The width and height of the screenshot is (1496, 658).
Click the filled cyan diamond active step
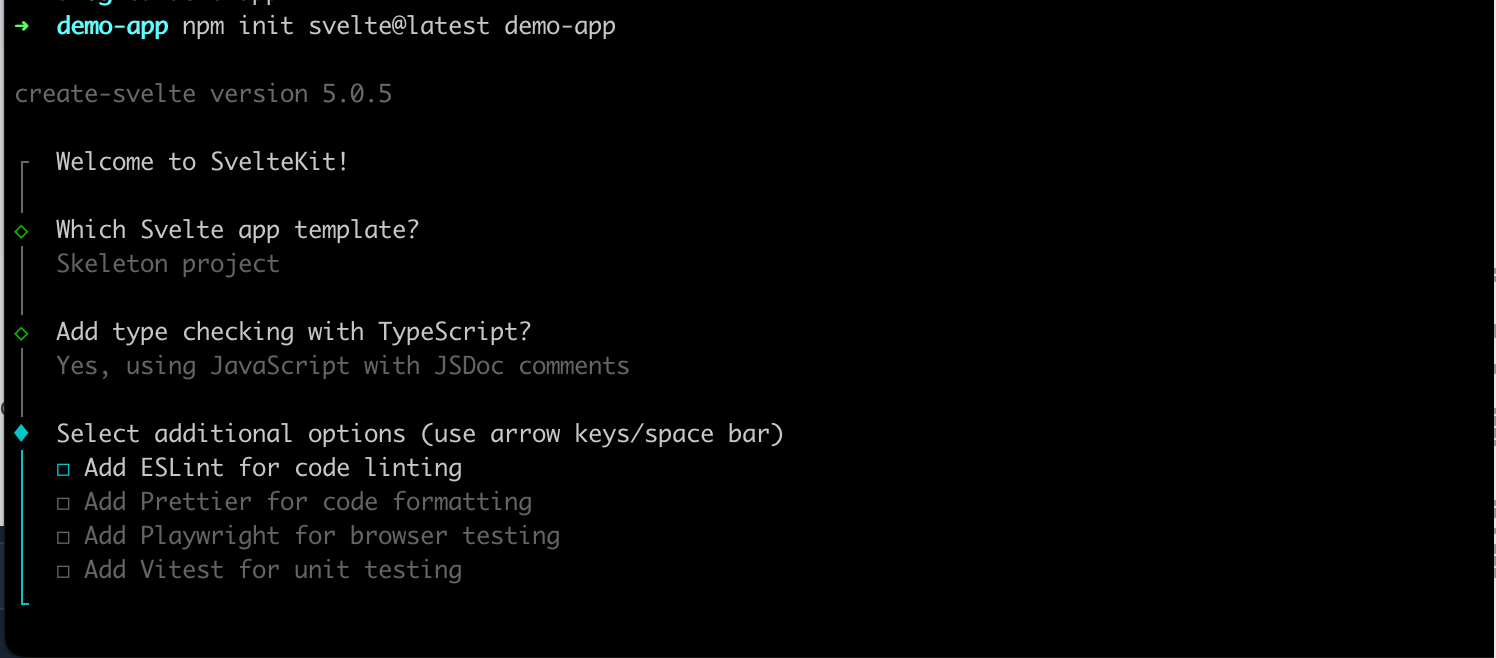click(x=21, y=434)
